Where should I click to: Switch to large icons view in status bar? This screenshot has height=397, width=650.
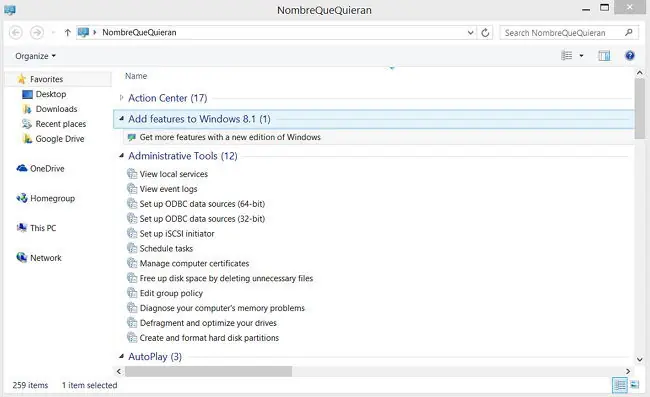pyautogui.click(x=635, y=385)
